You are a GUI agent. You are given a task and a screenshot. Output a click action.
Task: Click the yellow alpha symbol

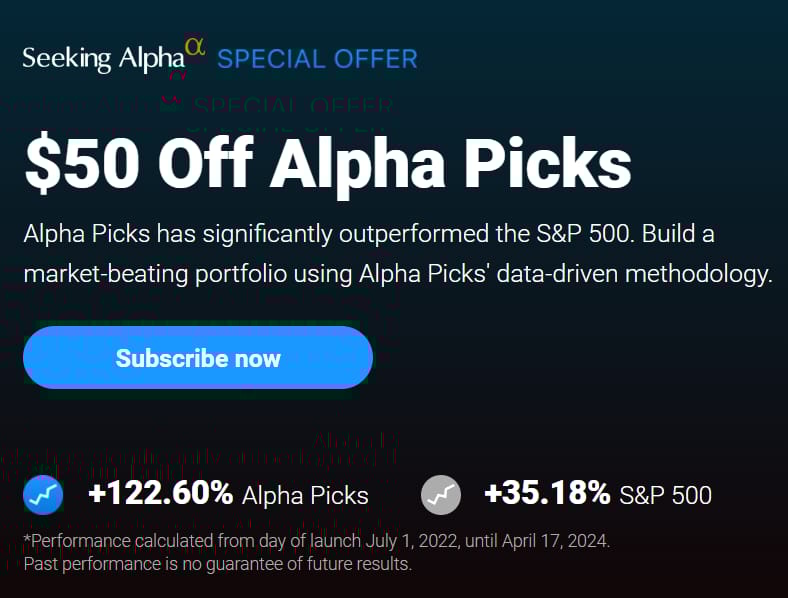click(195, 47)
